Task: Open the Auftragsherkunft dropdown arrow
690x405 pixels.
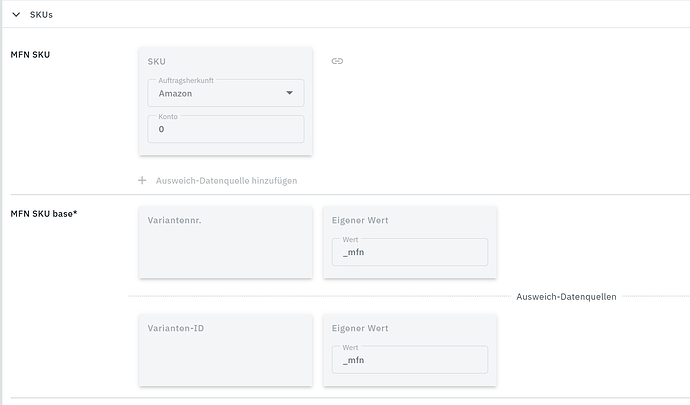Action: click(x=290, y=93)
